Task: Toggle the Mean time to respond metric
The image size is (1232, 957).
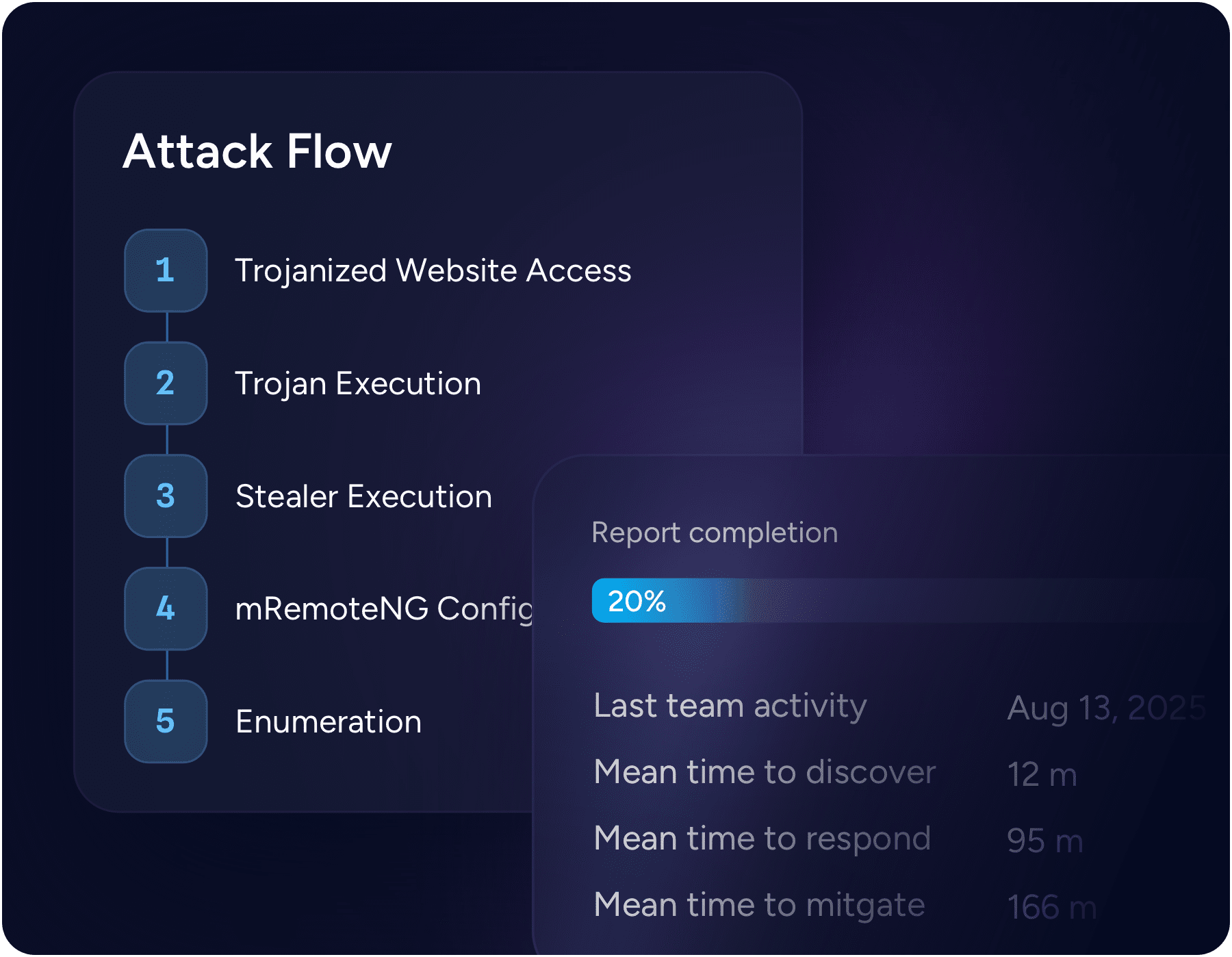Action: tap(762, 838)
